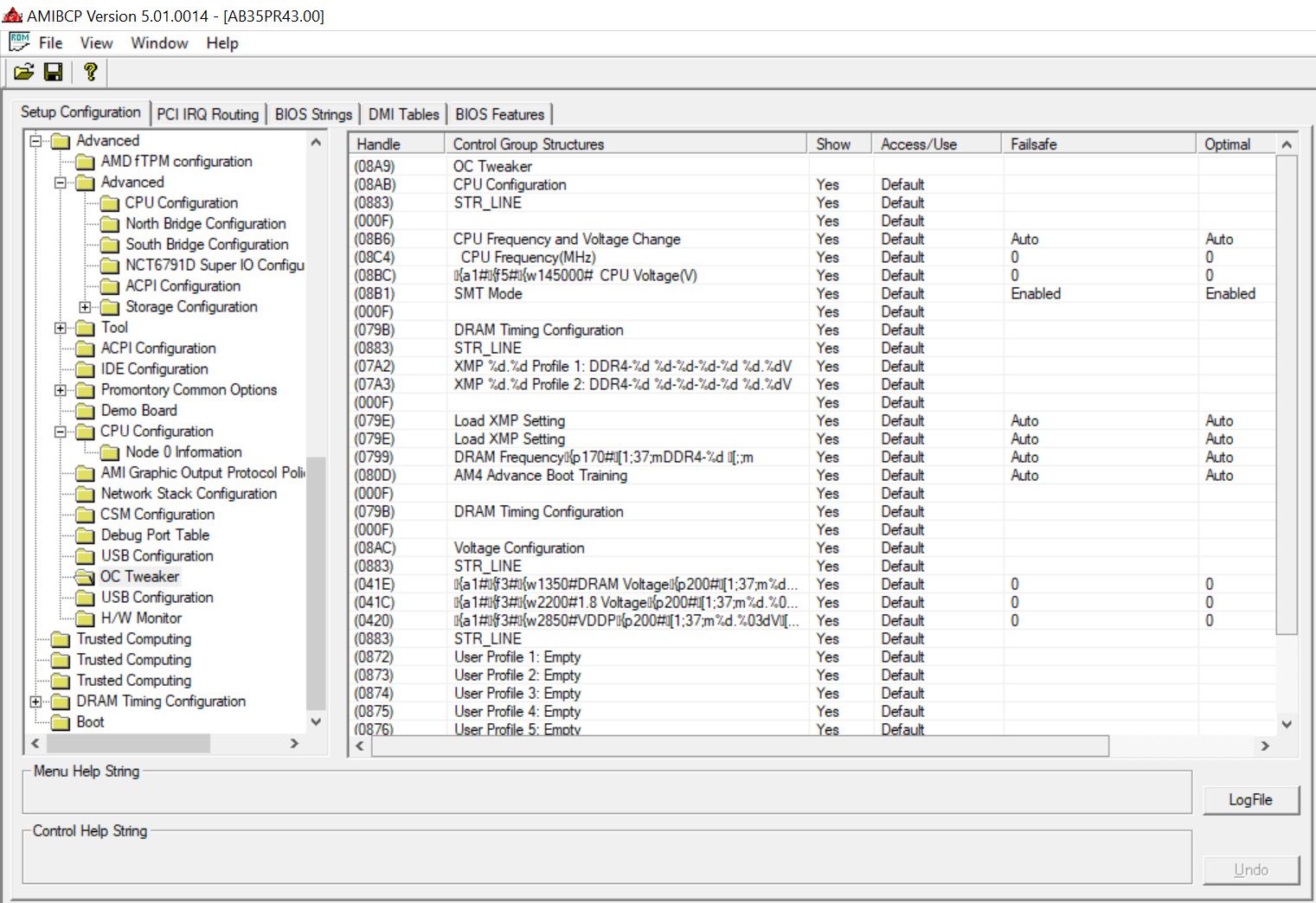The height and width of the screenshot is (903, 1316).
Task: Click the table's scroll-down arrow
Action: [1287, 725]
